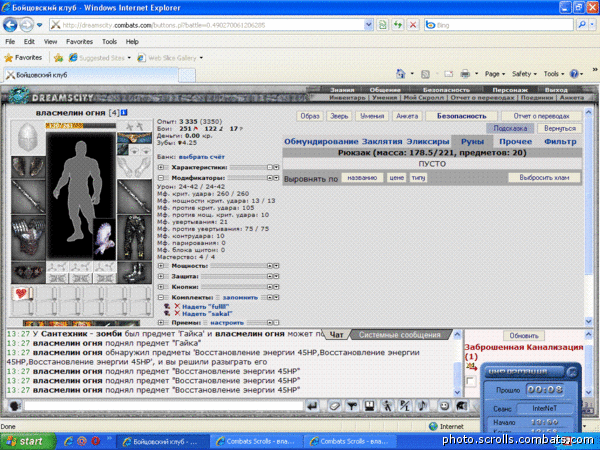Image resolution: width=600 pixels, height=450 pixels.
Task: Expand the Приемы section
Action: pos(161,323)
